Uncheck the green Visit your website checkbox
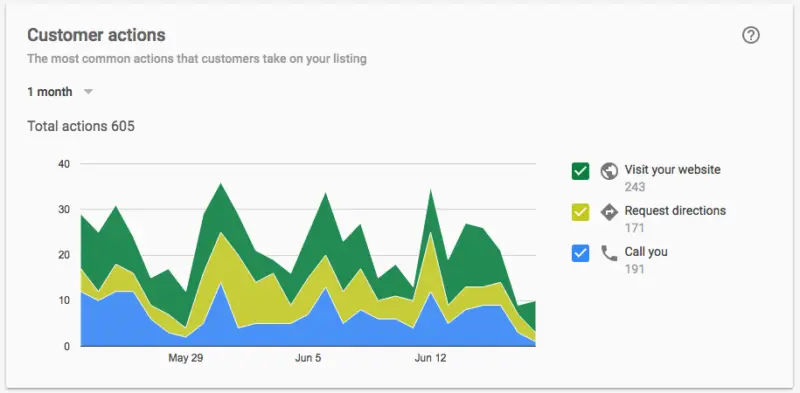 pyautogui.click(x=581, y=171)
